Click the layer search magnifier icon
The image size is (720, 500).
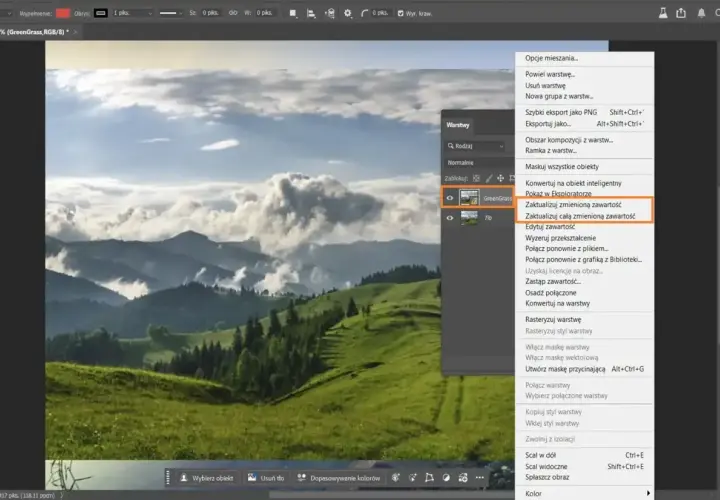[450, 146]
